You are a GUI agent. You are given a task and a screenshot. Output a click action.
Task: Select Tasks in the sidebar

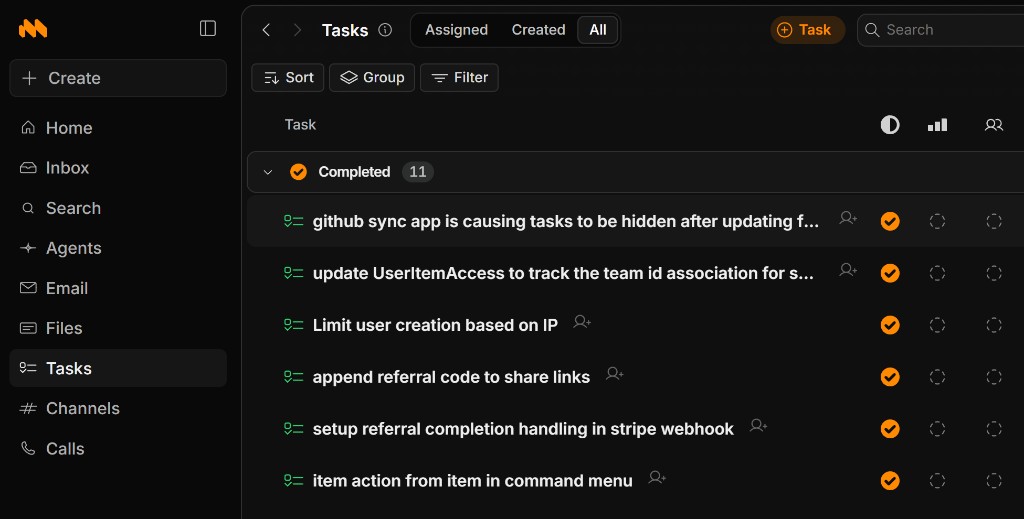point(118,368)
